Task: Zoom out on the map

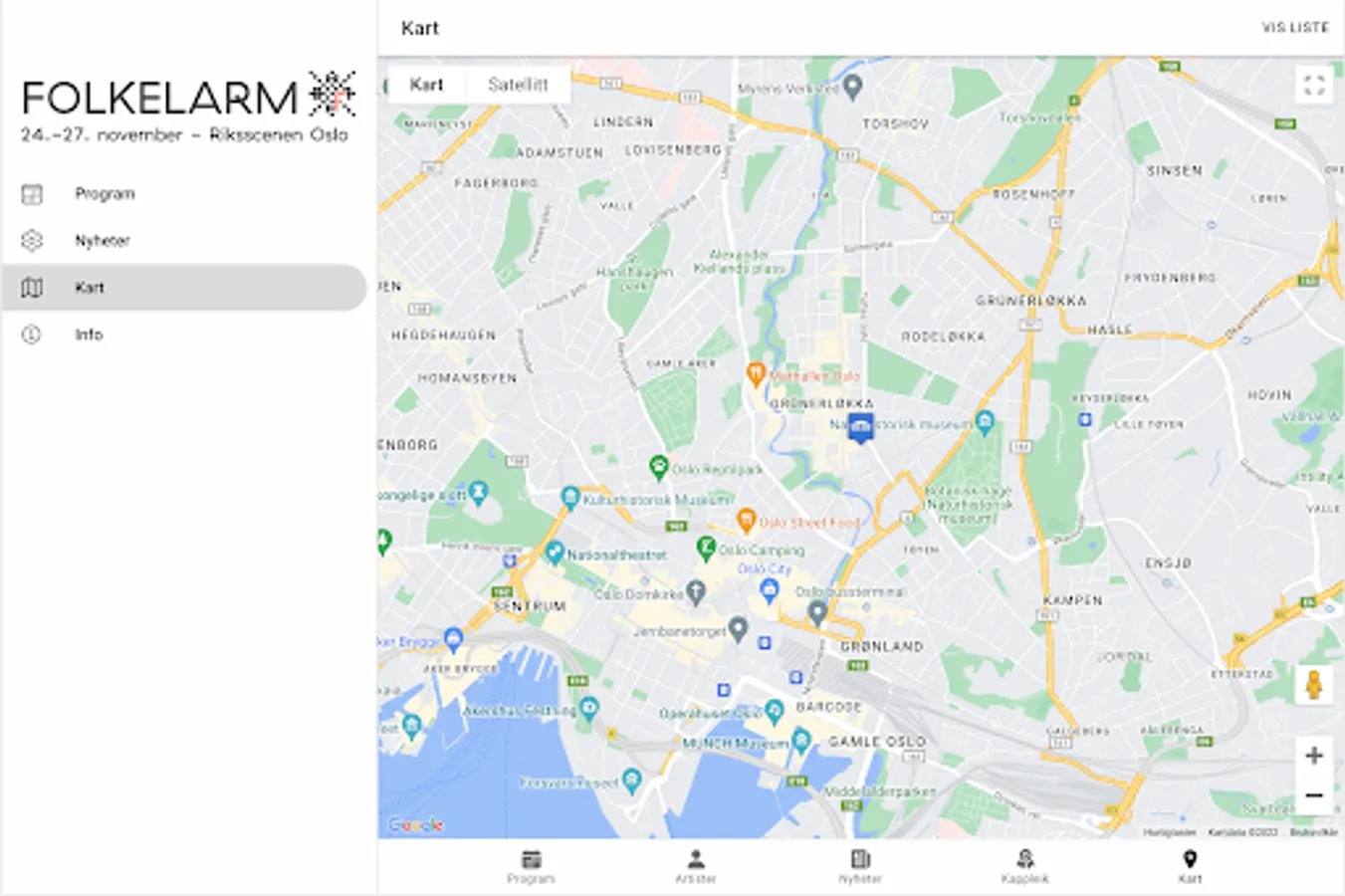Action: 1314,795
